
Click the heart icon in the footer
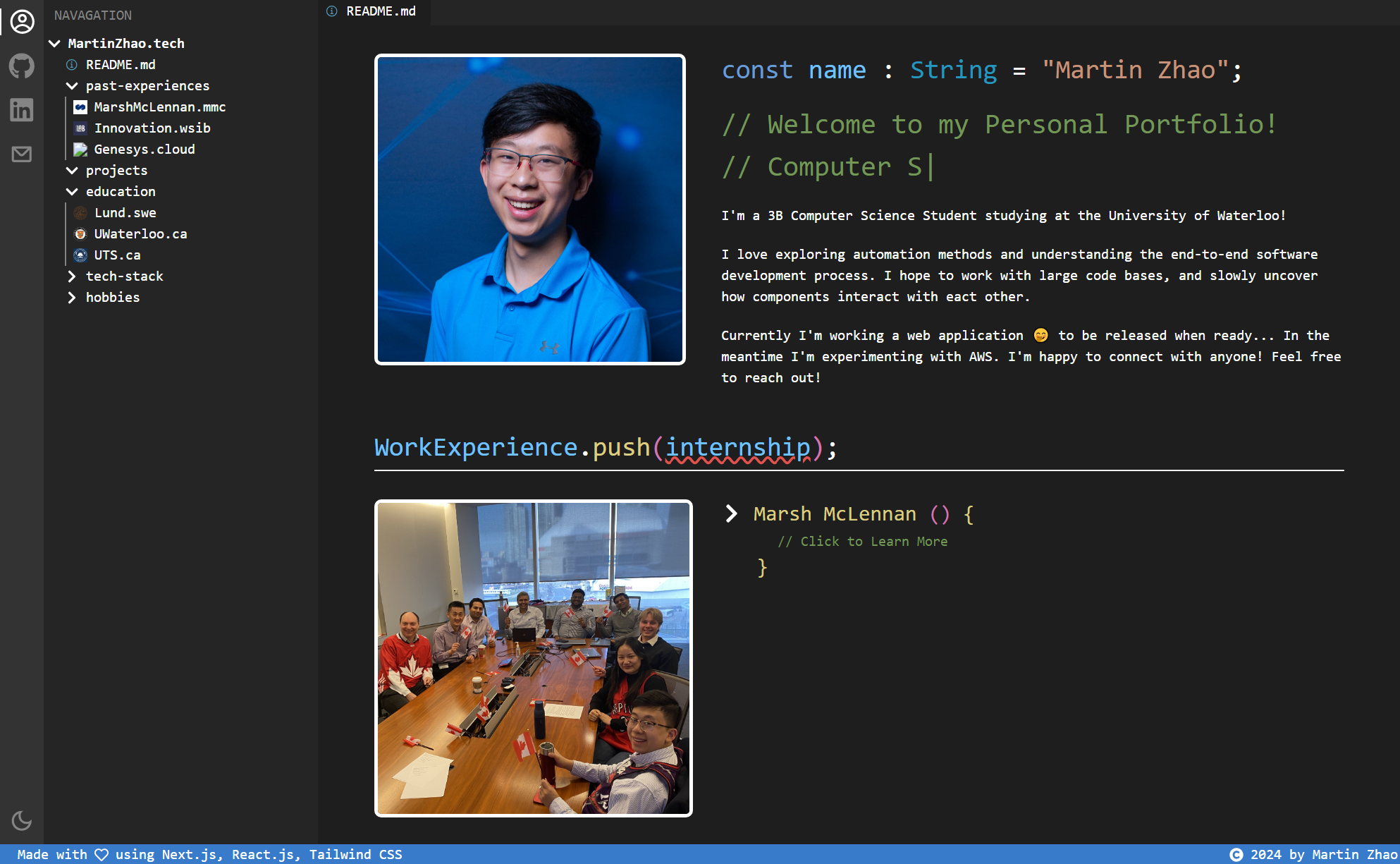click(x=102, y=855)
